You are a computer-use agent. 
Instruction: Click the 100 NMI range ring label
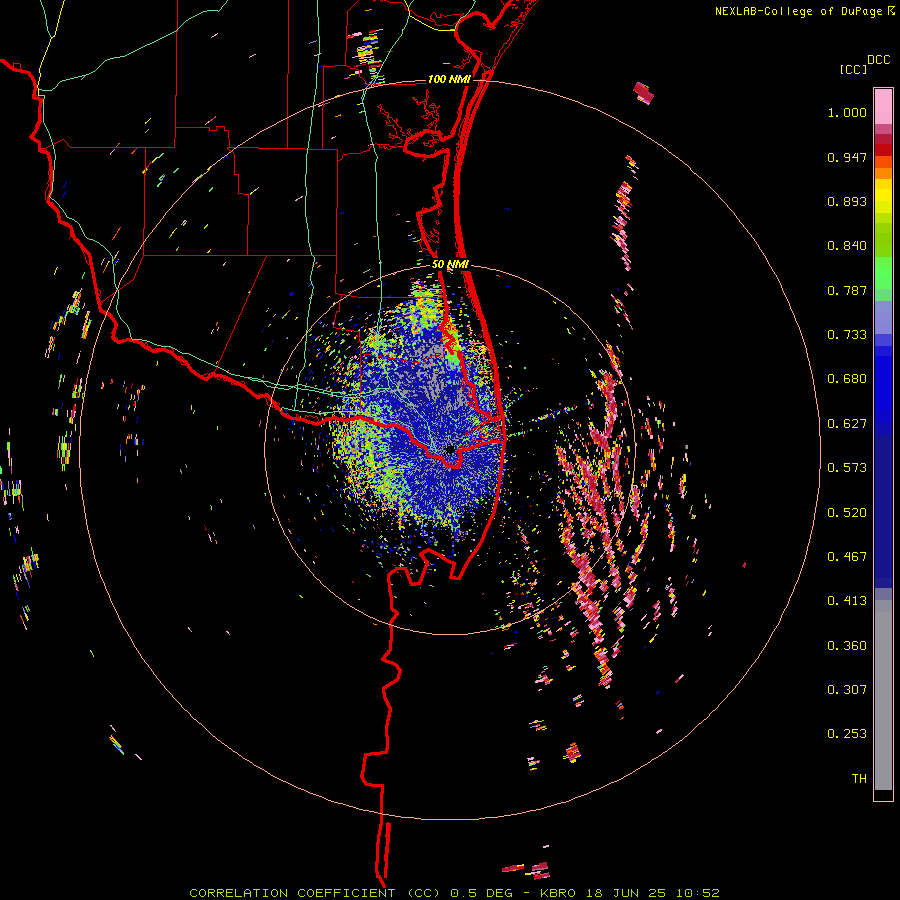(449, 79)
